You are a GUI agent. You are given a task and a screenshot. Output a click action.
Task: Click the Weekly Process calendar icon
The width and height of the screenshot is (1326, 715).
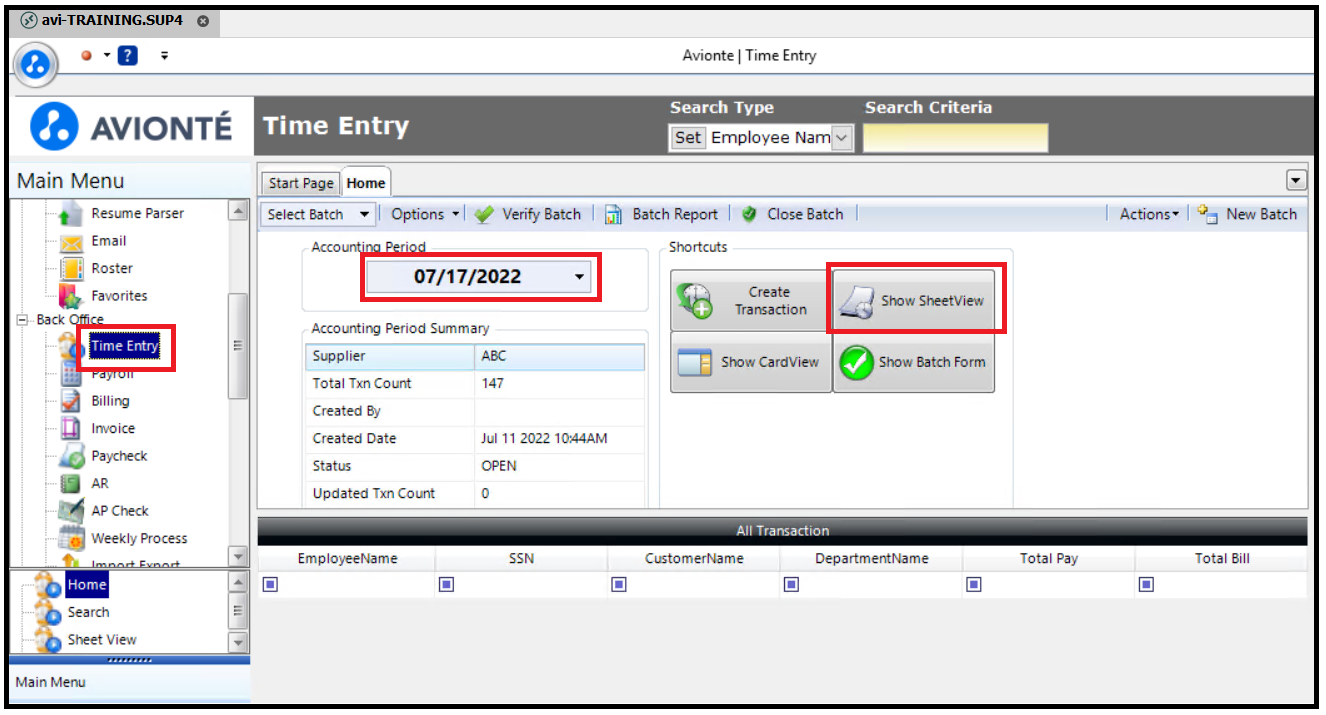coord(71,538)
